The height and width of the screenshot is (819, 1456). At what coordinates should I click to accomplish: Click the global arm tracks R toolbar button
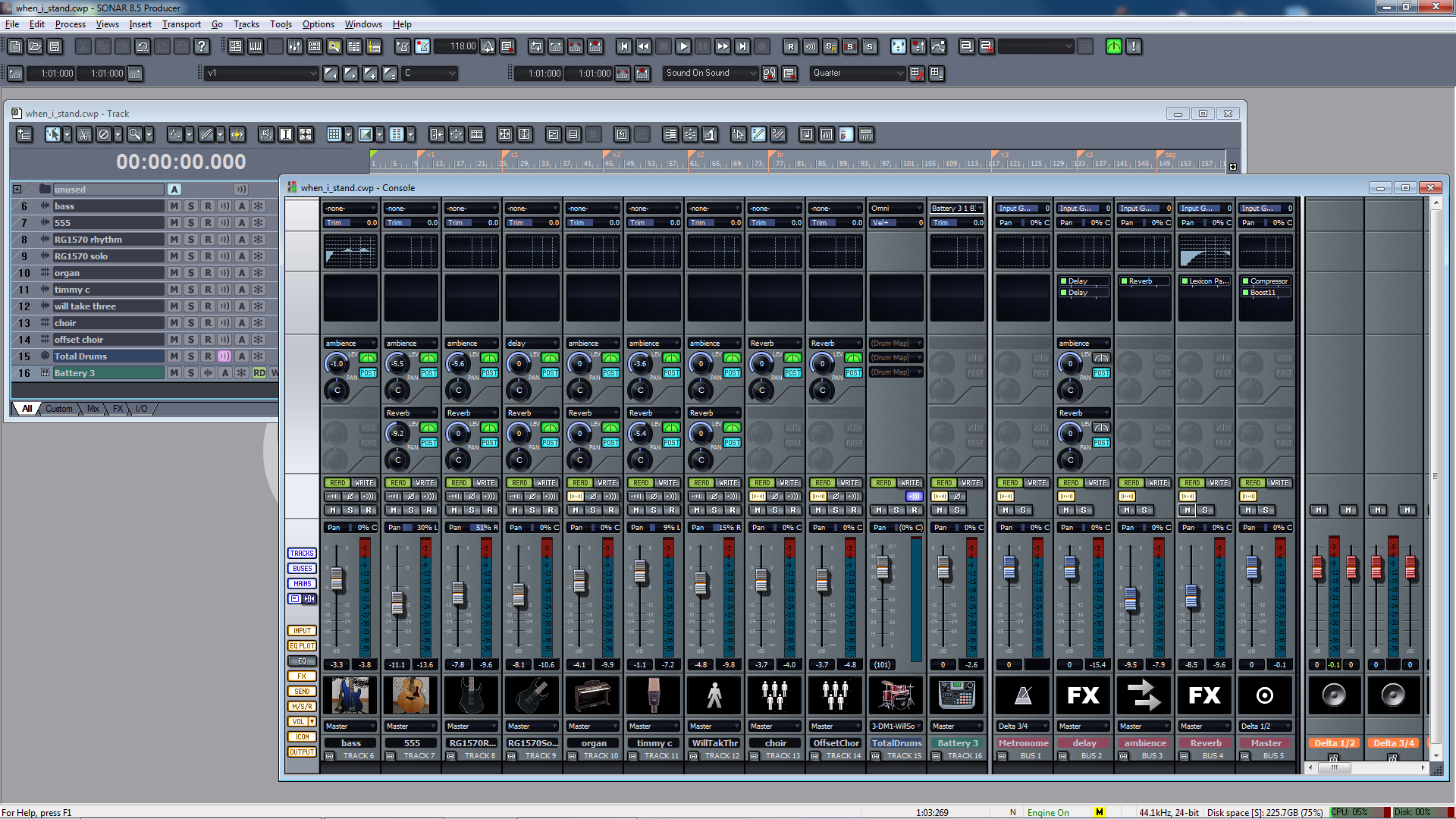791,46
